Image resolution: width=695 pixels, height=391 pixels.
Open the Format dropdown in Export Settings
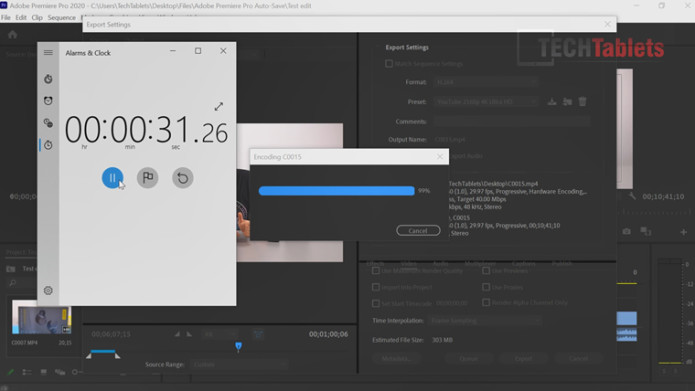click(486, 82)
